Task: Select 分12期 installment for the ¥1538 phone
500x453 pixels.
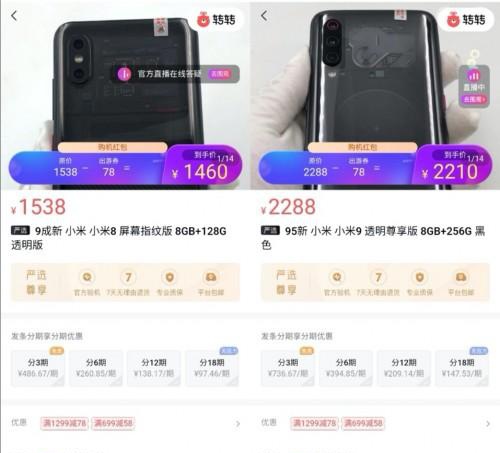Action: coord(154,368)
